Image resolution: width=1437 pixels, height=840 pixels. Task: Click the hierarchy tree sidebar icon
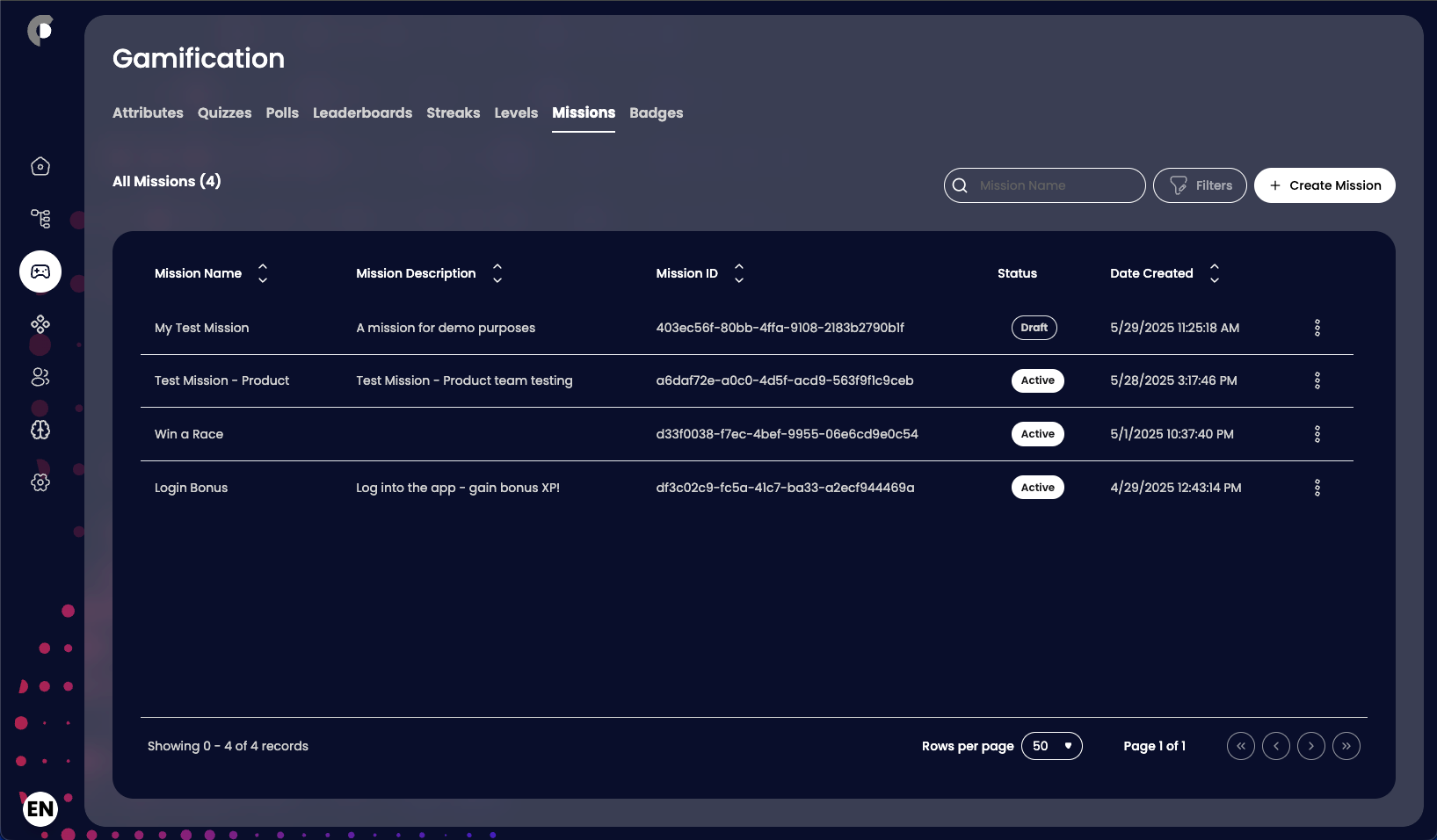(40, 219)
